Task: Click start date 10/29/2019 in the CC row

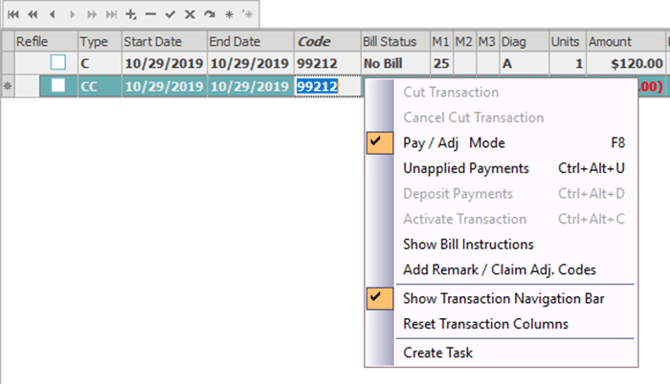Action: (x=165, y=86)
